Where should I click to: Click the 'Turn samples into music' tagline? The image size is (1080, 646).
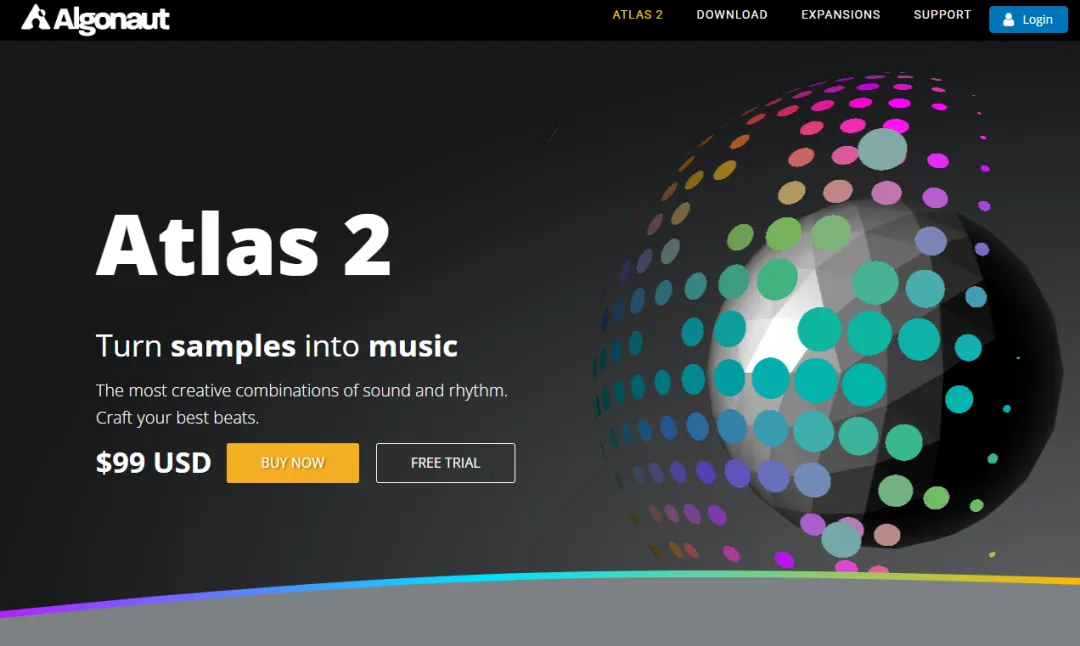[276, 346]
